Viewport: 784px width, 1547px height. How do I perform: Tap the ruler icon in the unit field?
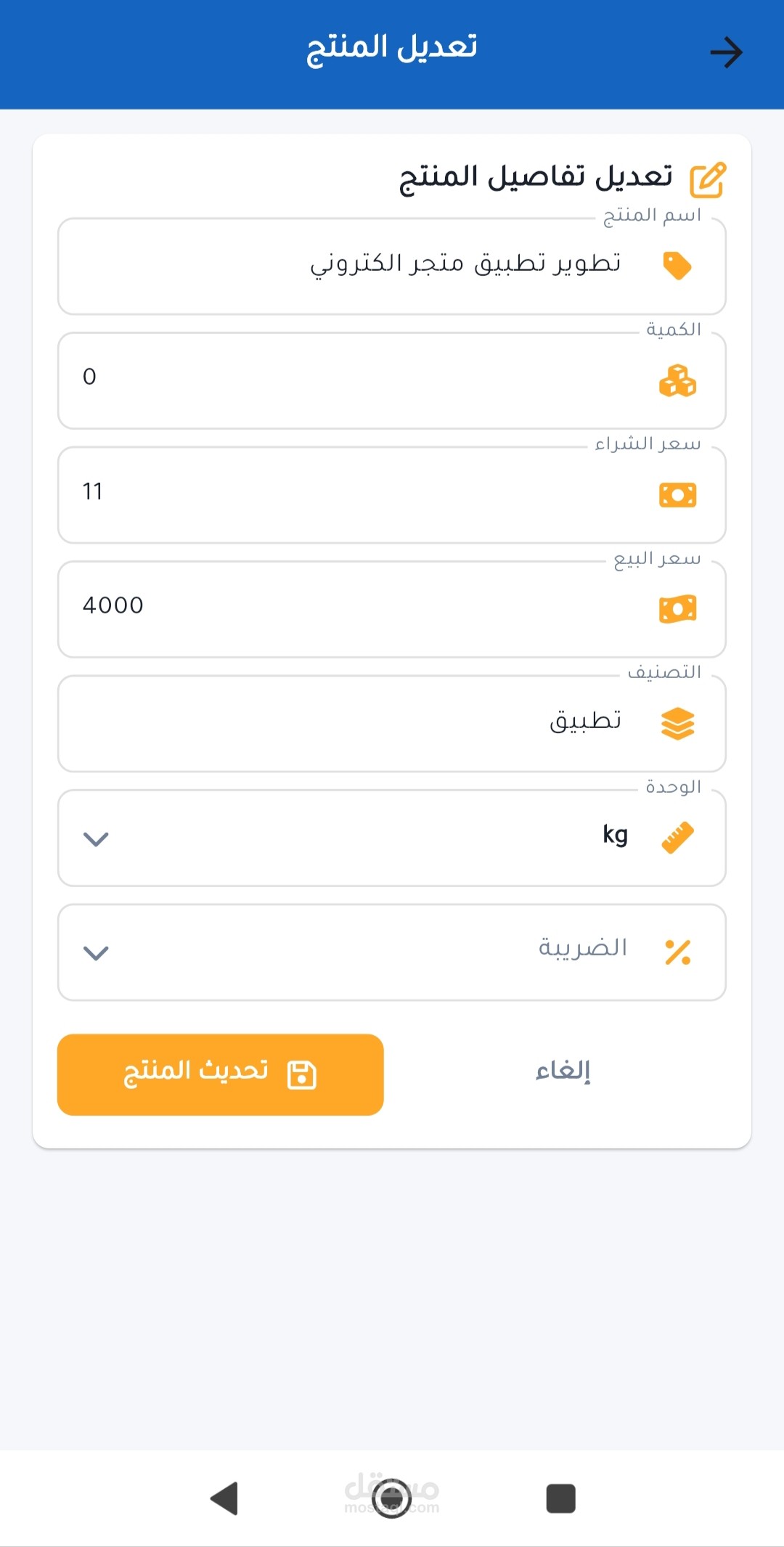pos(677,838)
